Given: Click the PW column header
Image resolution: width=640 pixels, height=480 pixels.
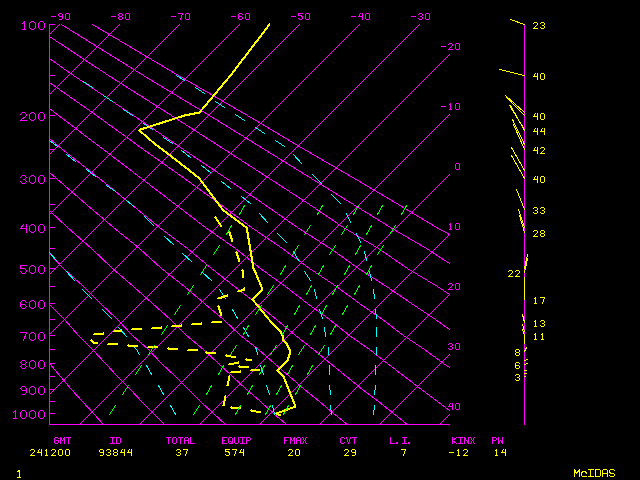Looking at the screenshot, I should point(497,440).
